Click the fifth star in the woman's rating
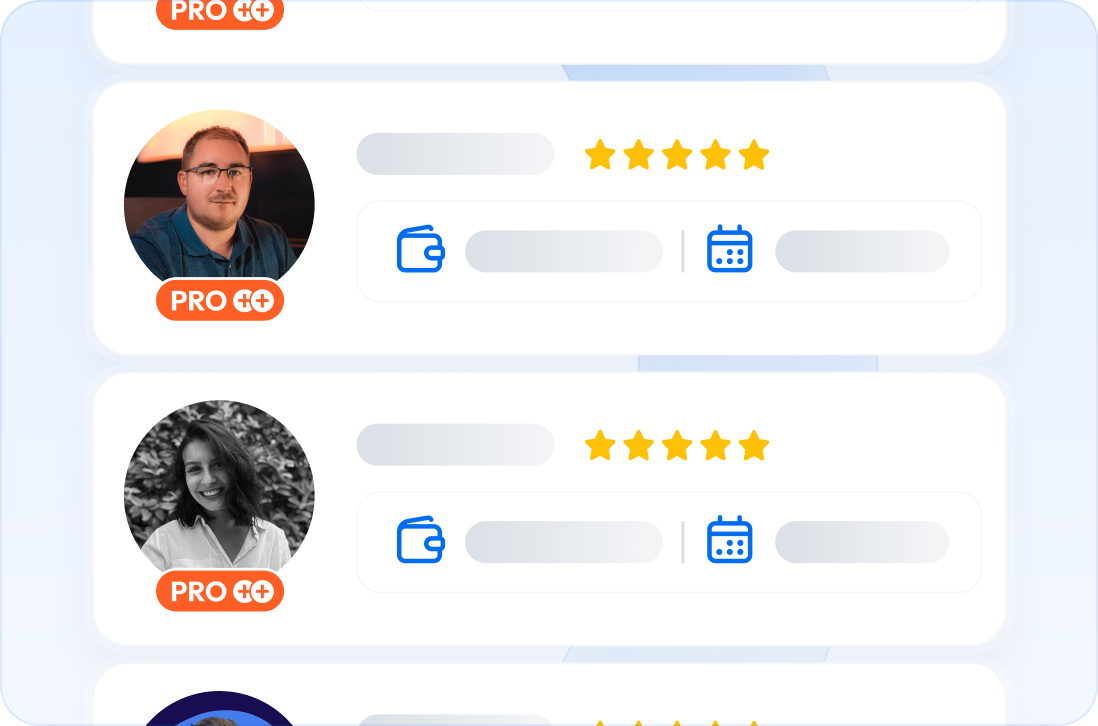Image resolution: width=1098 pixels, height=726 pixels. (x=754, y=445)
